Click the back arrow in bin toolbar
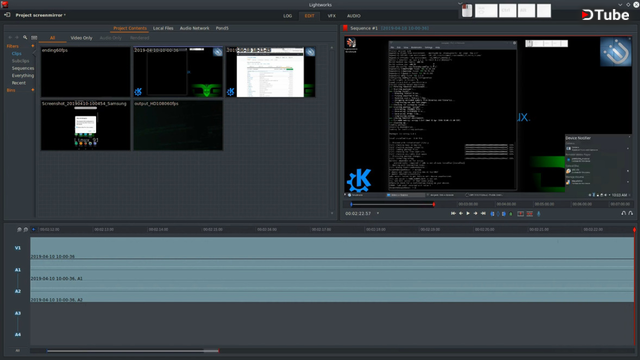The height and width of the screenshot is (360, 640). 10,38
